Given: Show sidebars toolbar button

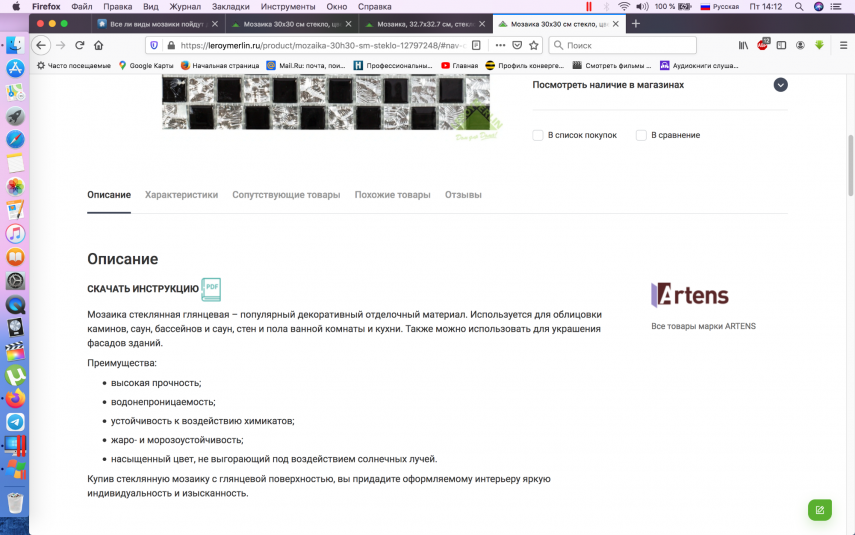Looking at the screenshot, I should coord(781,45).
